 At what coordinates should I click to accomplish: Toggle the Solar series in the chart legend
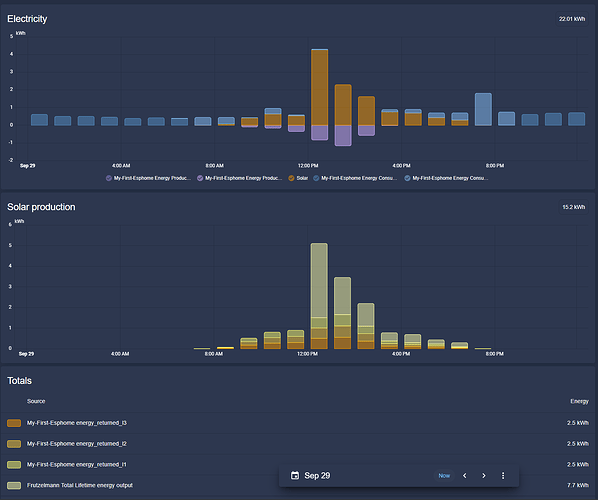tap(298, 178)
